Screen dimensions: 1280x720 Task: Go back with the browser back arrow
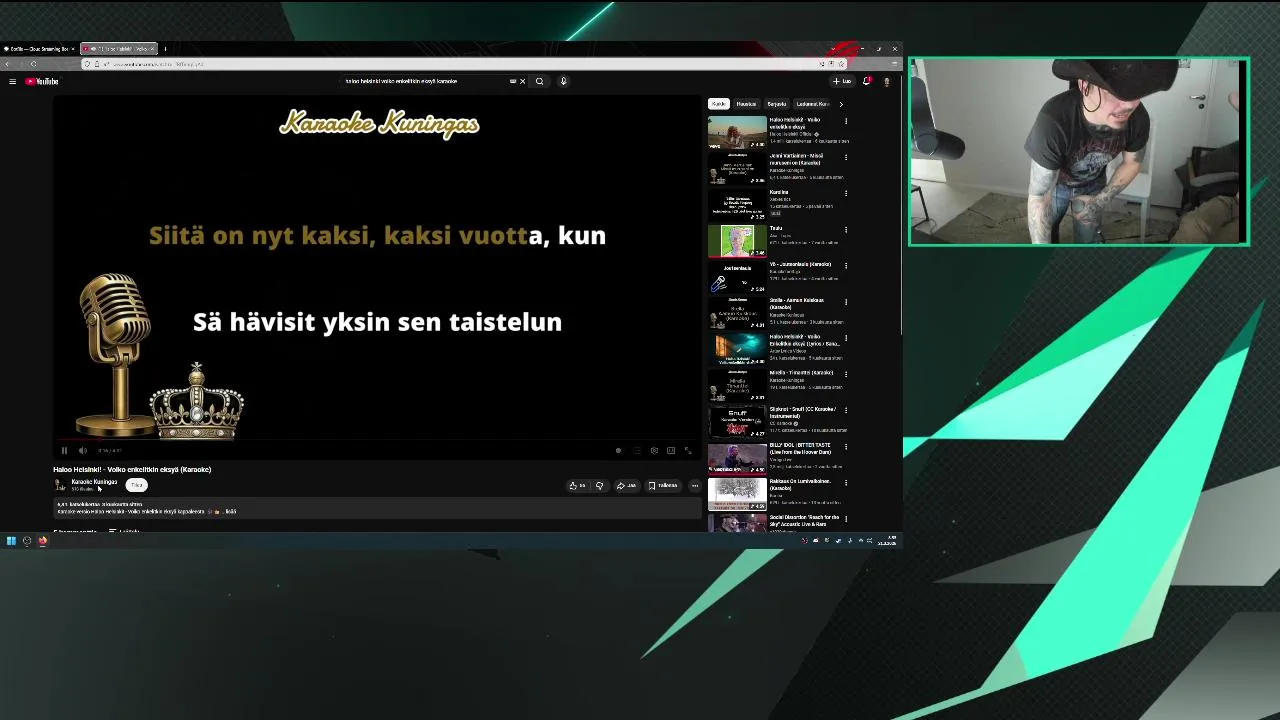point(8,64)
